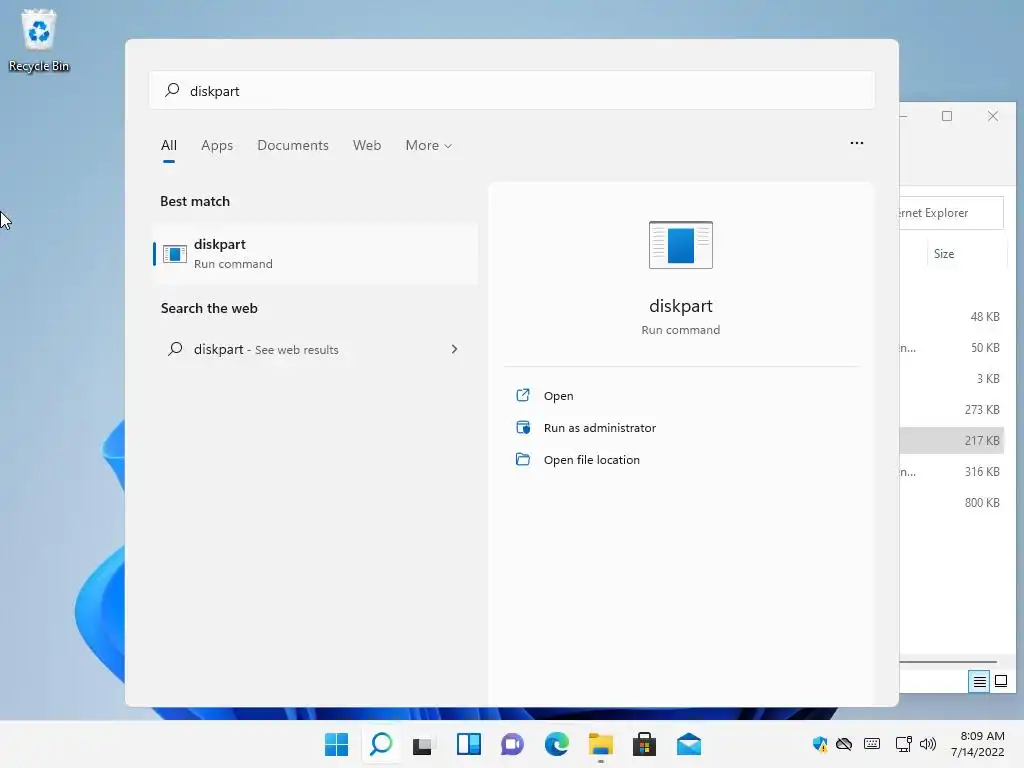1024x768 pixels.
Task: Click the network tray icon
Action: click(x=903, y=744)
